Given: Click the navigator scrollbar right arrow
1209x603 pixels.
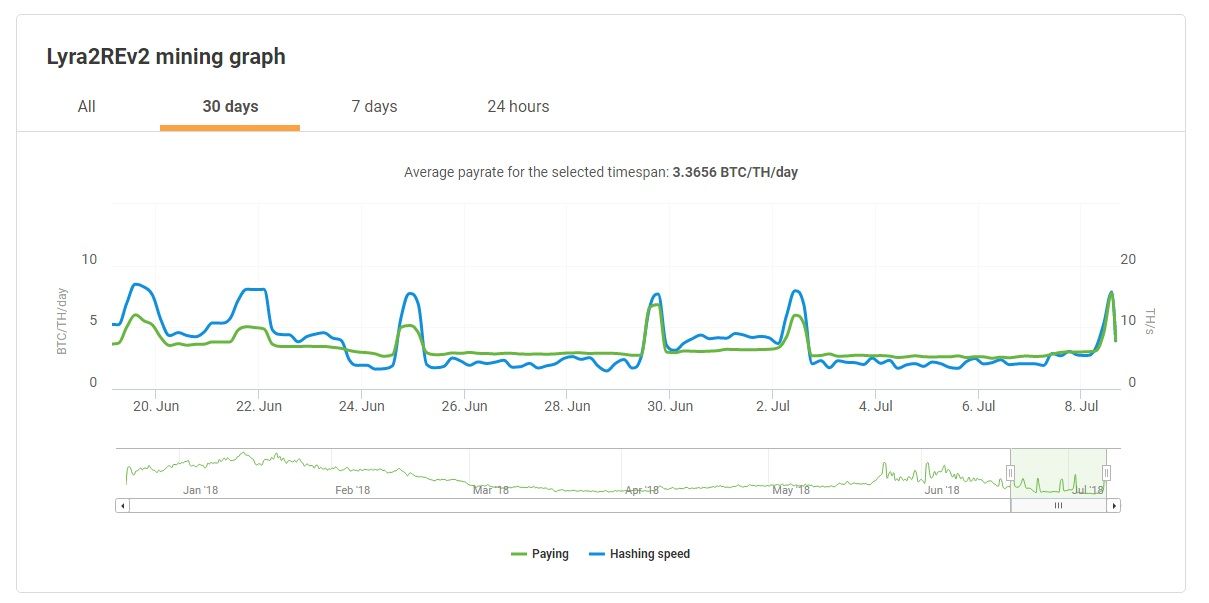Looking at the screenshot, I should click(1114, 506).
